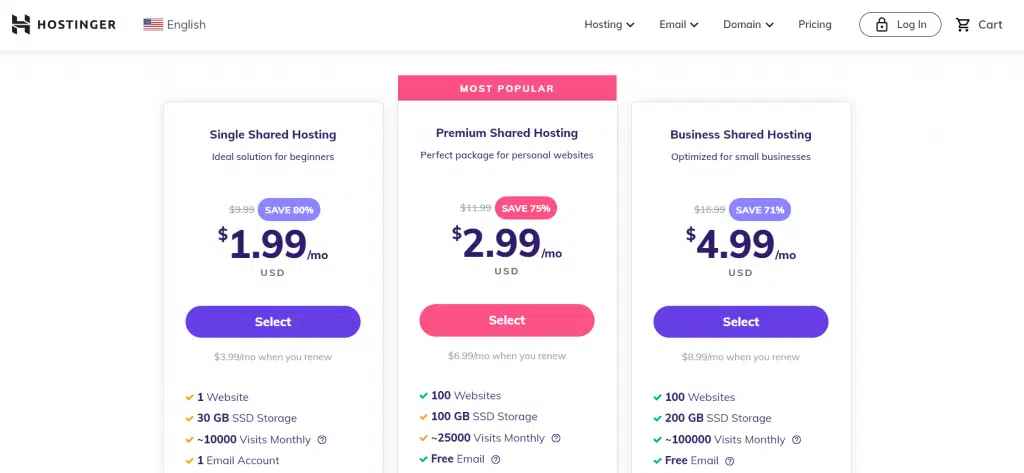Select the Premium Shared Hosting plan

pyautogui.click(x=507, y=320)
